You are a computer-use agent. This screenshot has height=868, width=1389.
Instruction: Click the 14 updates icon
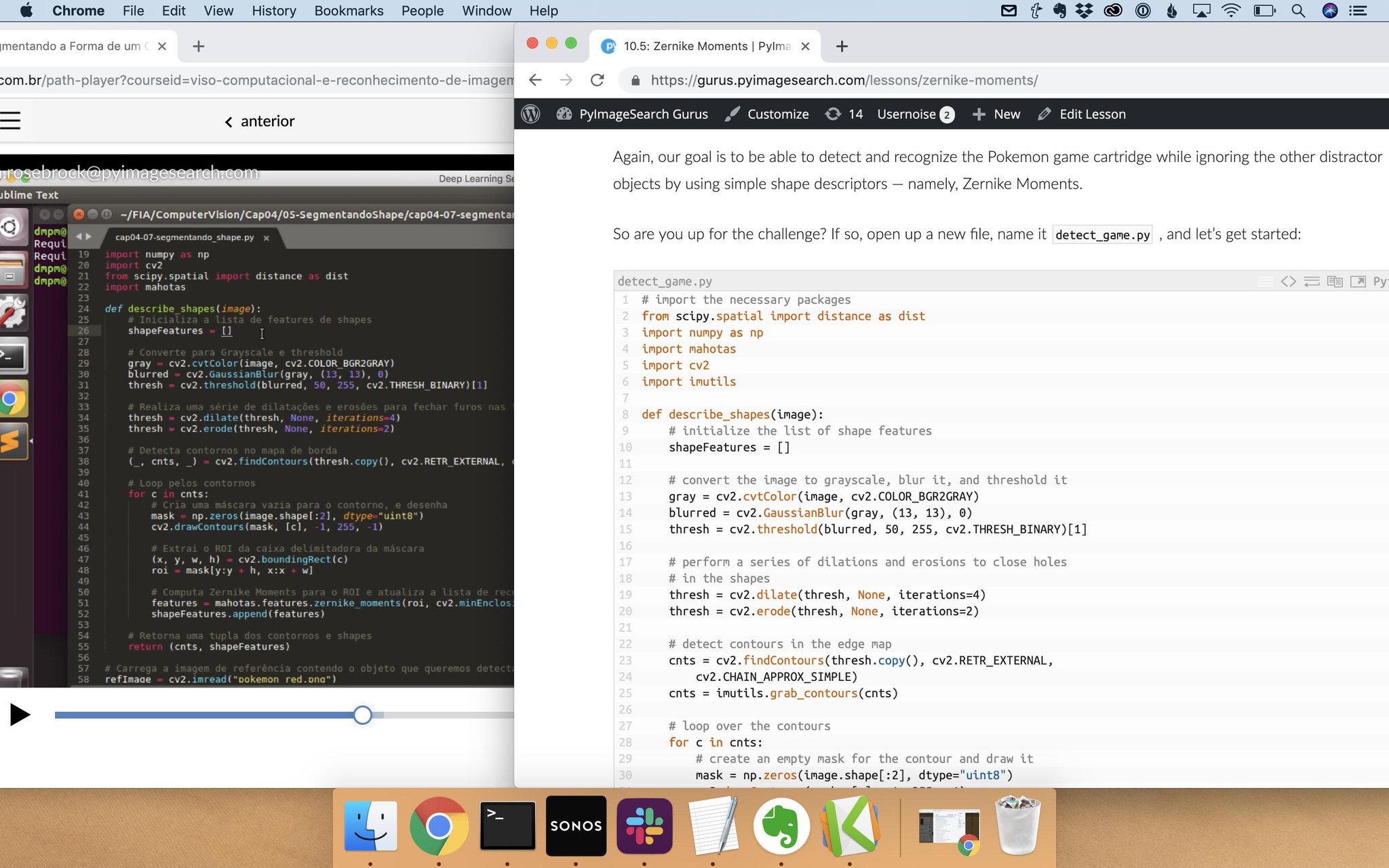pos(844,114)
